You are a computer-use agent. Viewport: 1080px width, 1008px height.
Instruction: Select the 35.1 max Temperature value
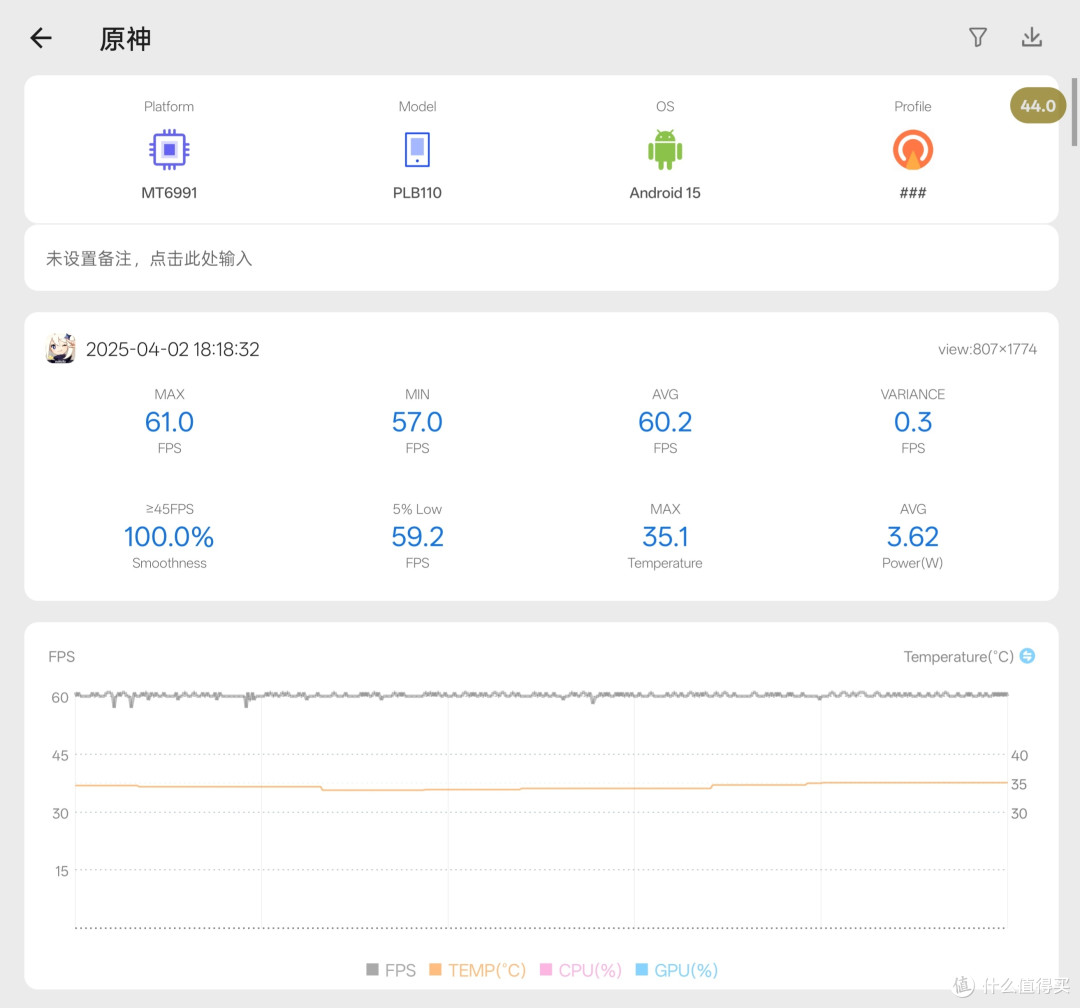[665, 537]
